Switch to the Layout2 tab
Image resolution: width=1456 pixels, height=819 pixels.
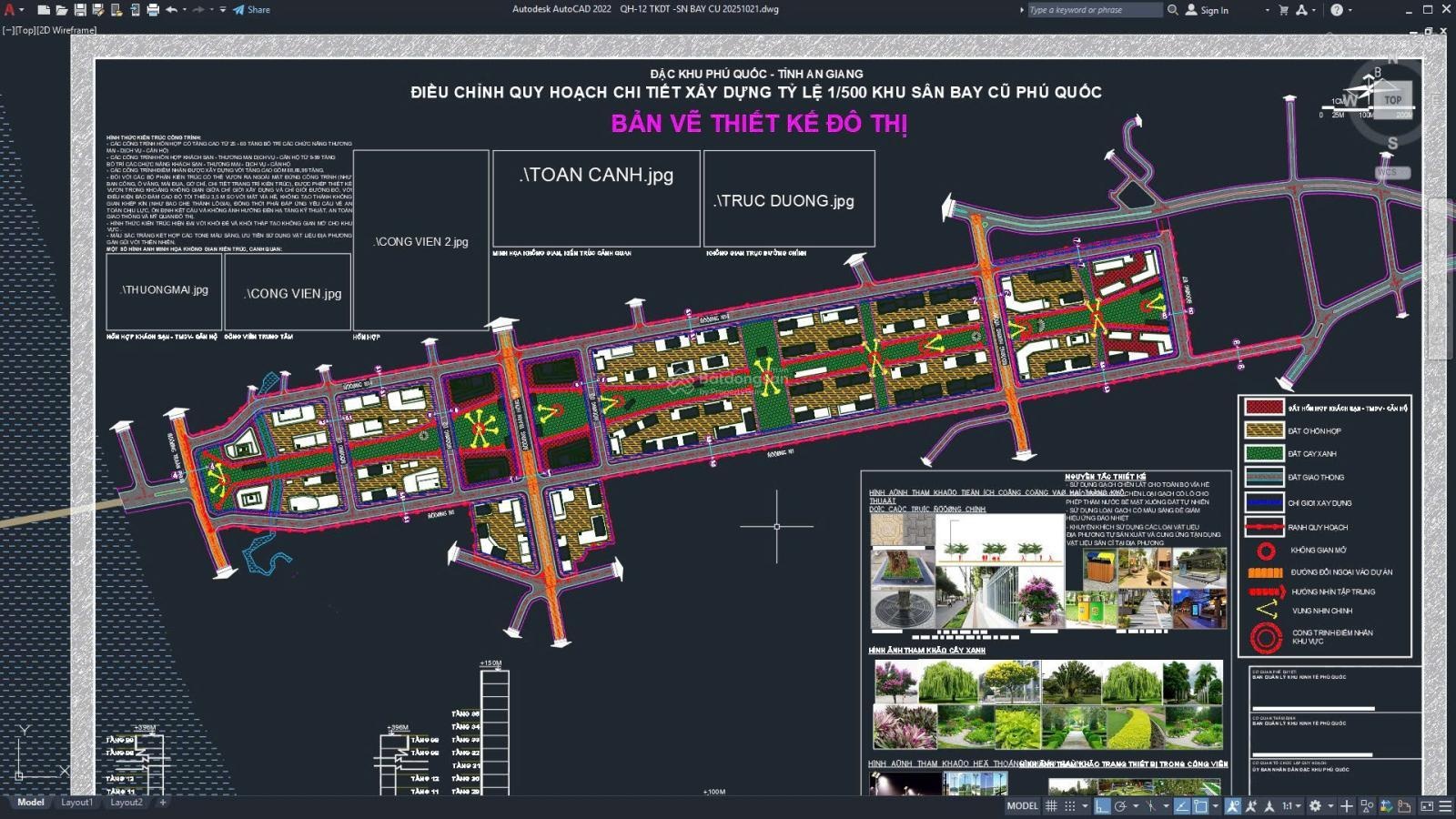coord(126,803)
